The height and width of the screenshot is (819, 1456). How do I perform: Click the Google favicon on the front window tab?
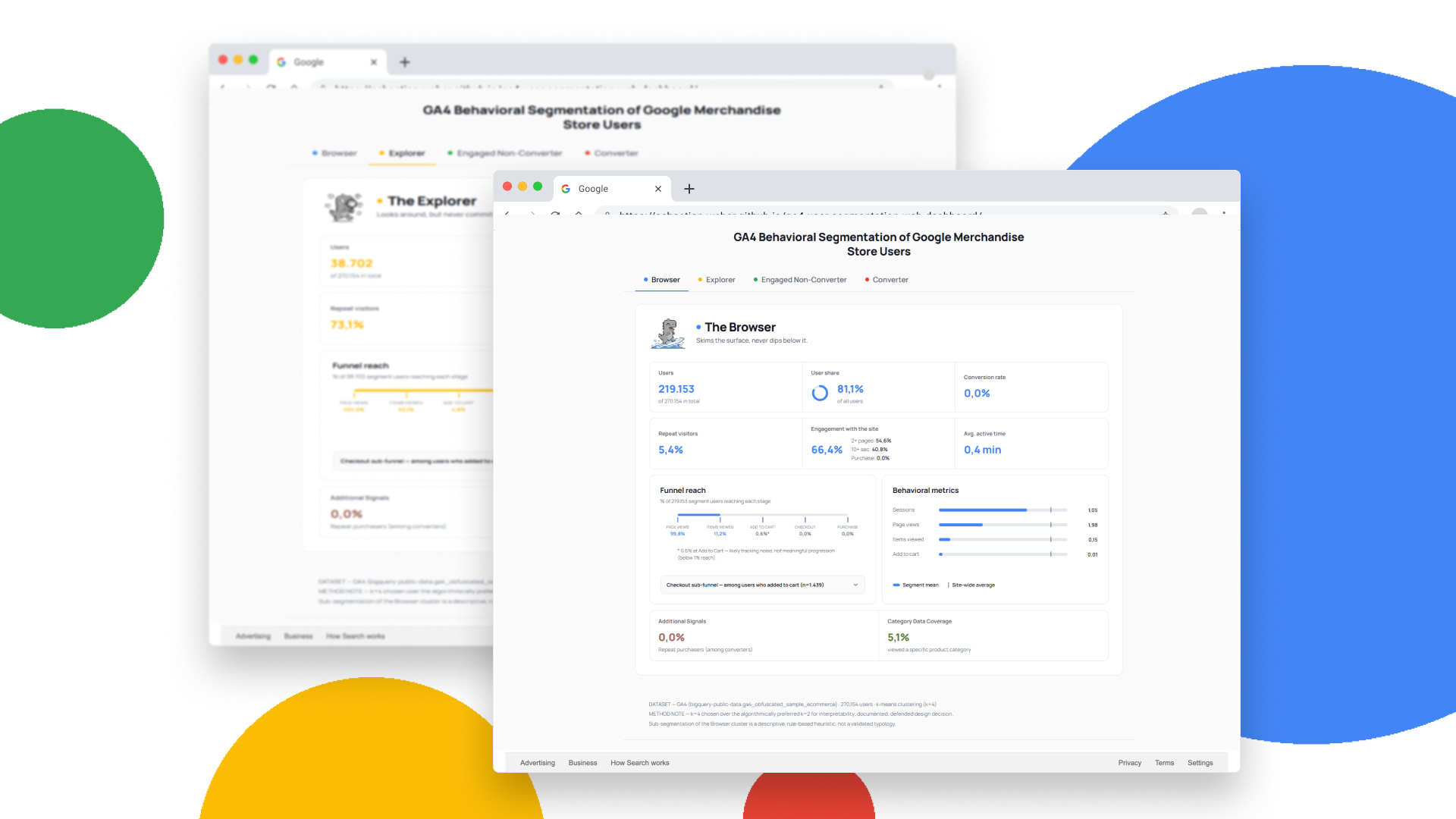[x=566, y=189]
